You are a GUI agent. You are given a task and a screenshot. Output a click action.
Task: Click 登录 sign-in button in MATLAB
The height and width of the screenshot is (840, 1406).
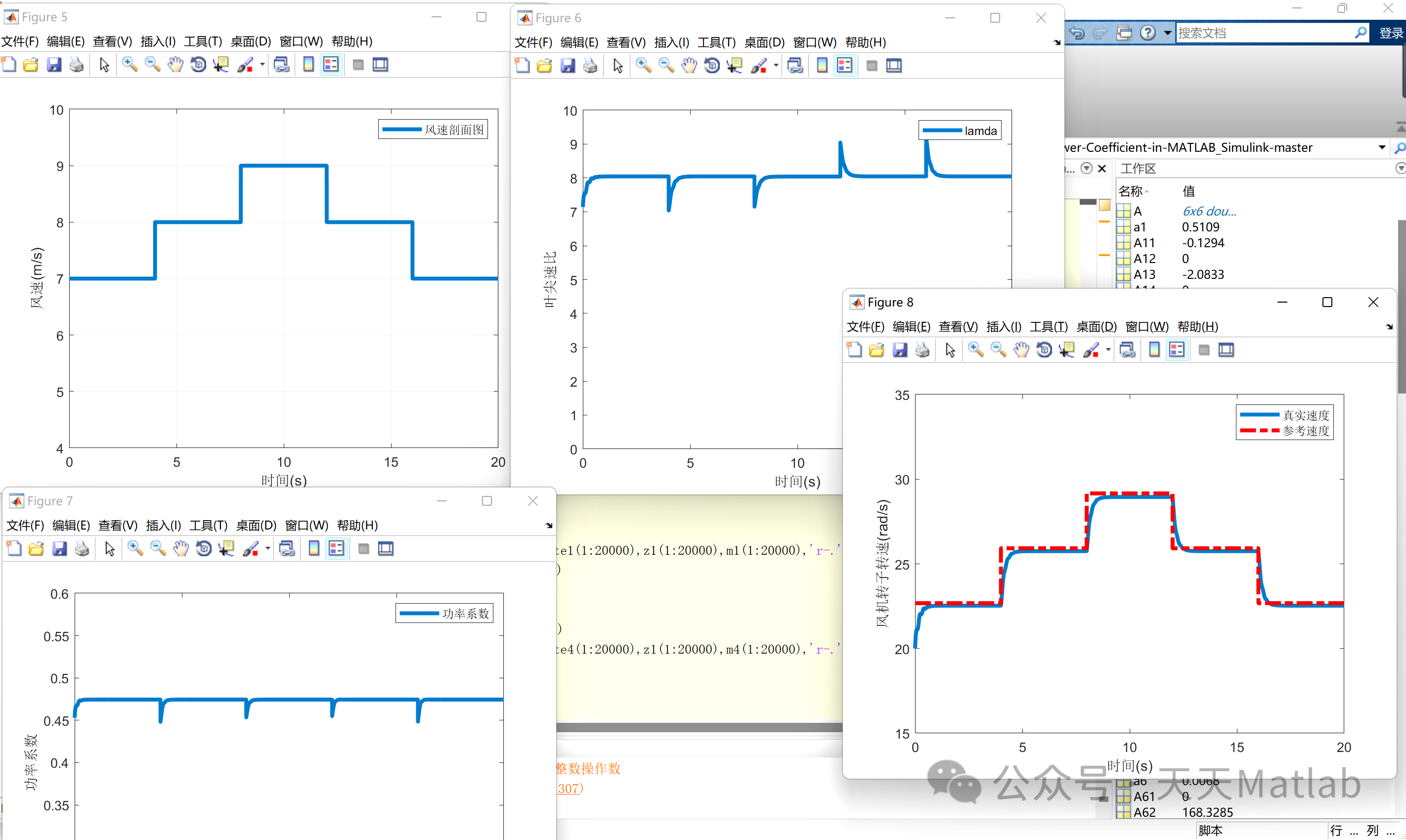coord(1391,34)
